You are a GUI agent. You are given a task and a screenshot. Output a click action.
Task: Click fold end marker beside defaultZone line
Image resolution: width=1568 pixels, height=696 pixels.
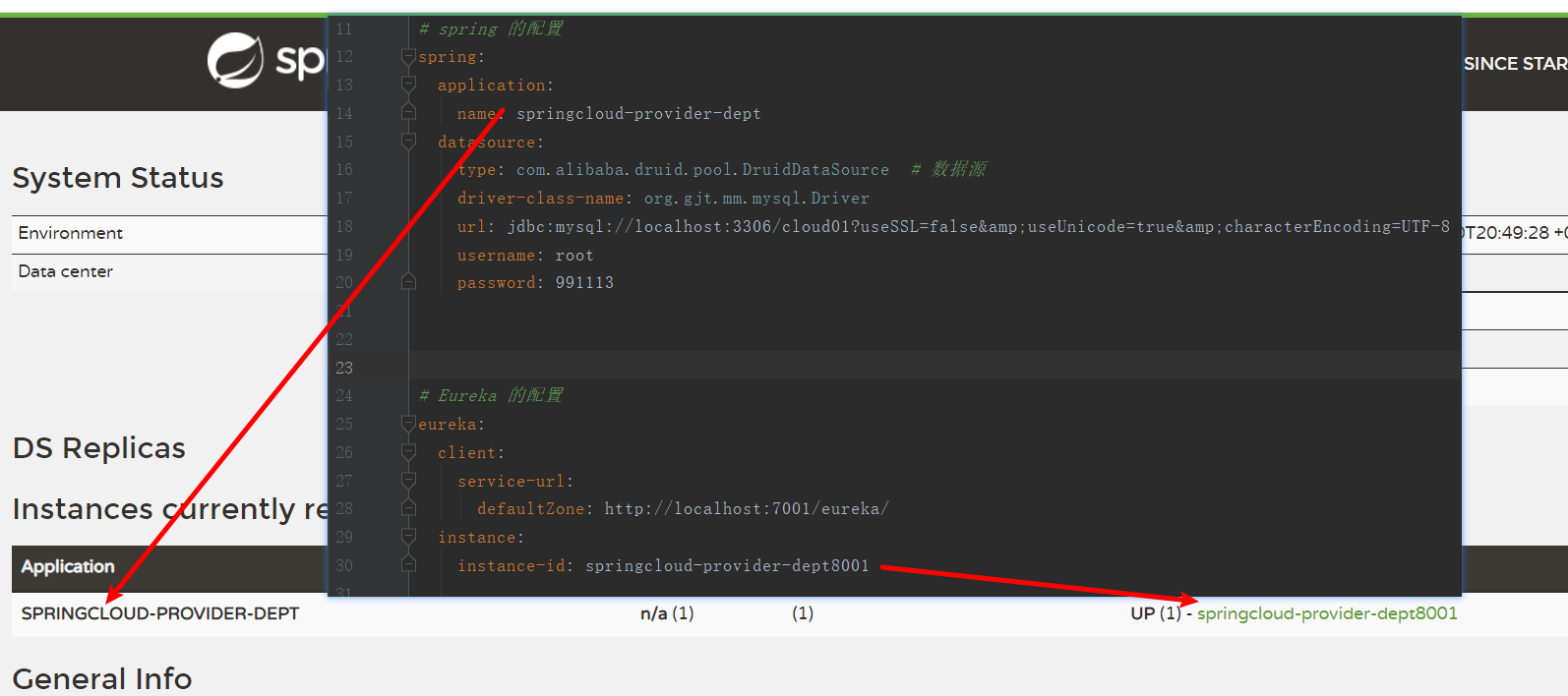pyautogui.click(x=408, y=509)
